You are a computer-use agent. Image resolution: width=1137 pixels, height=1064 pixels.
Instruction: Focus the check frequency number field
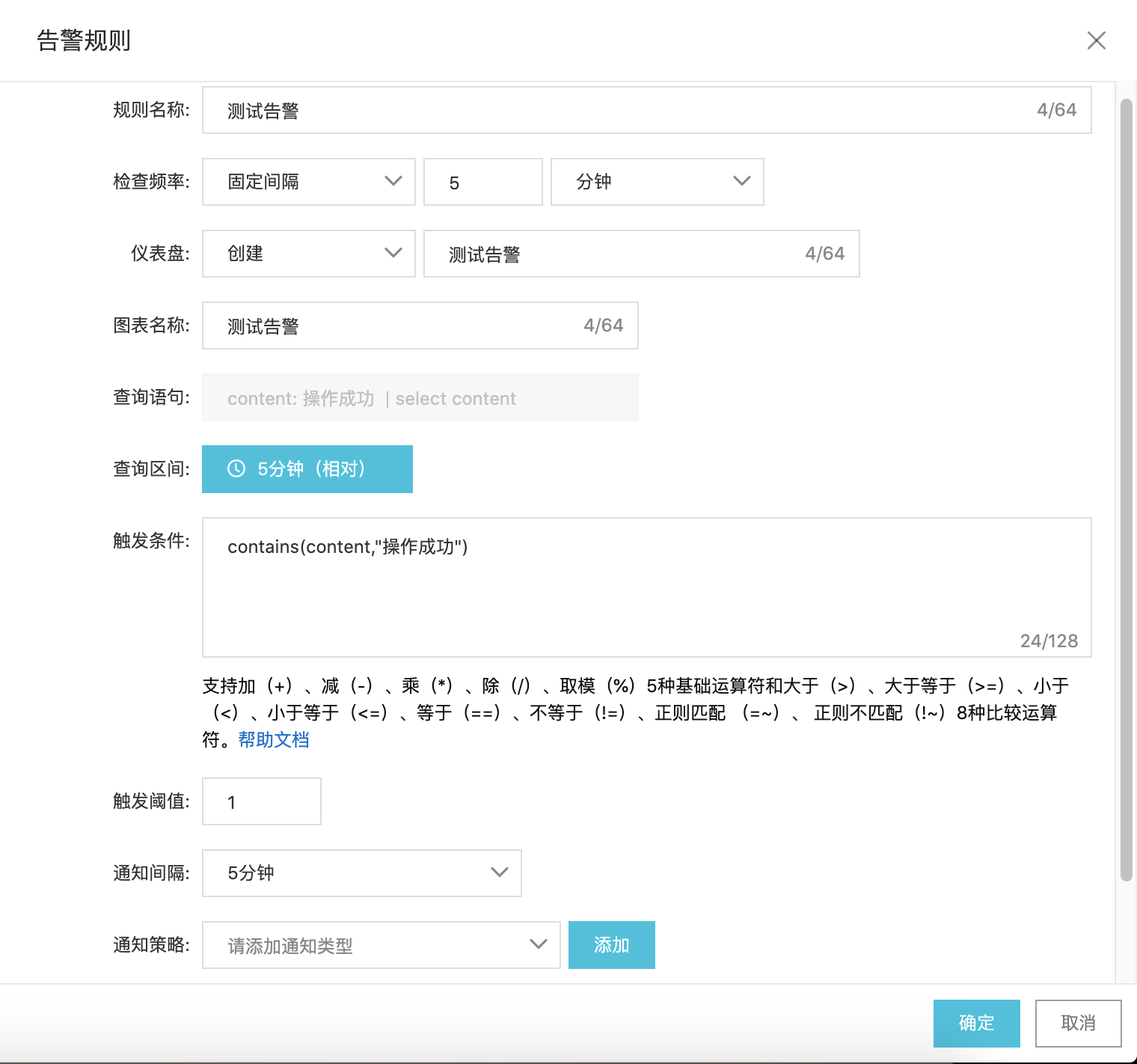[482, 182]
